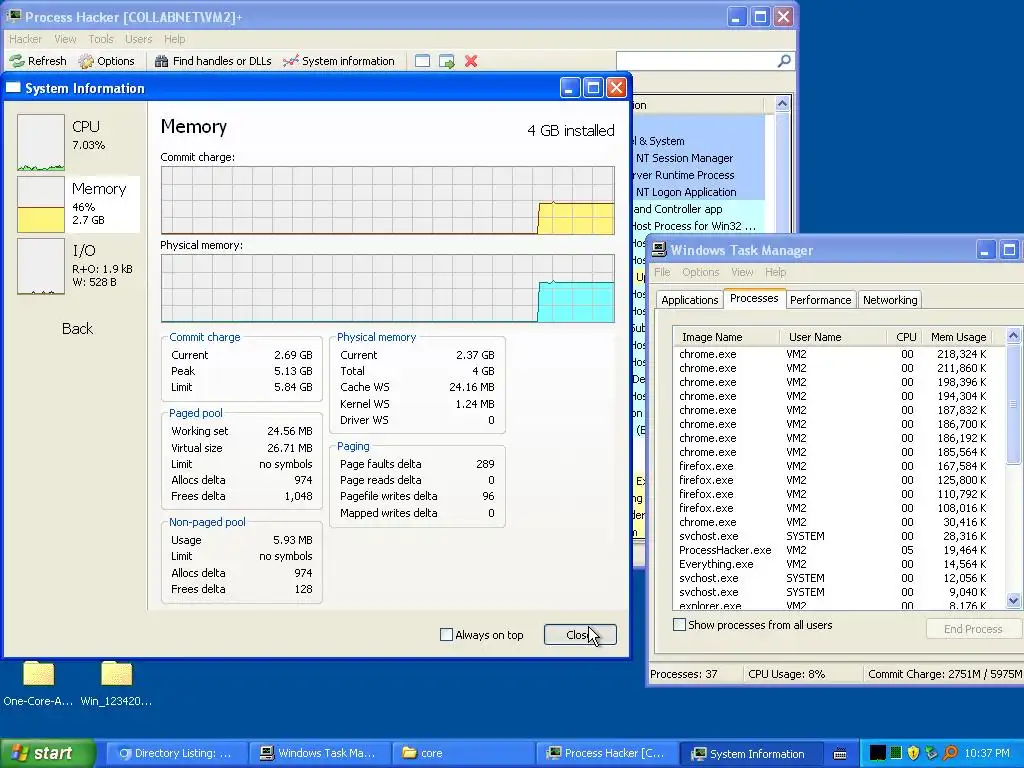Toggle the Always on top checkbox
The width and height of the screenshot is (1024, 768).
tap(446, 634)
